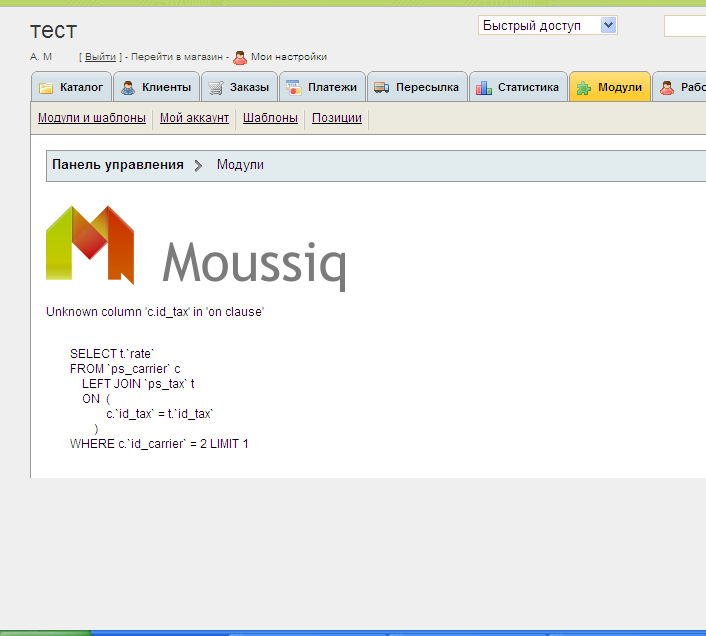Switch to the Клиенты tab
706x636 pixels.
(156, 86)
